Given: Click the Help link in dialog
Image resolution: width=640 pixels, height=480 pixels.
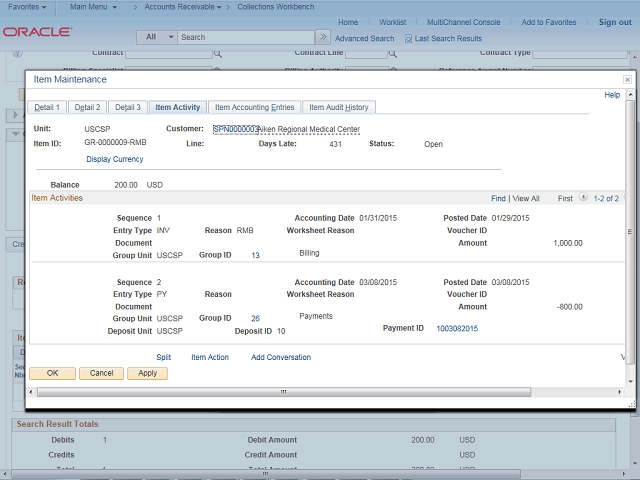Looking at the screenshot, I should pos(612,95).
